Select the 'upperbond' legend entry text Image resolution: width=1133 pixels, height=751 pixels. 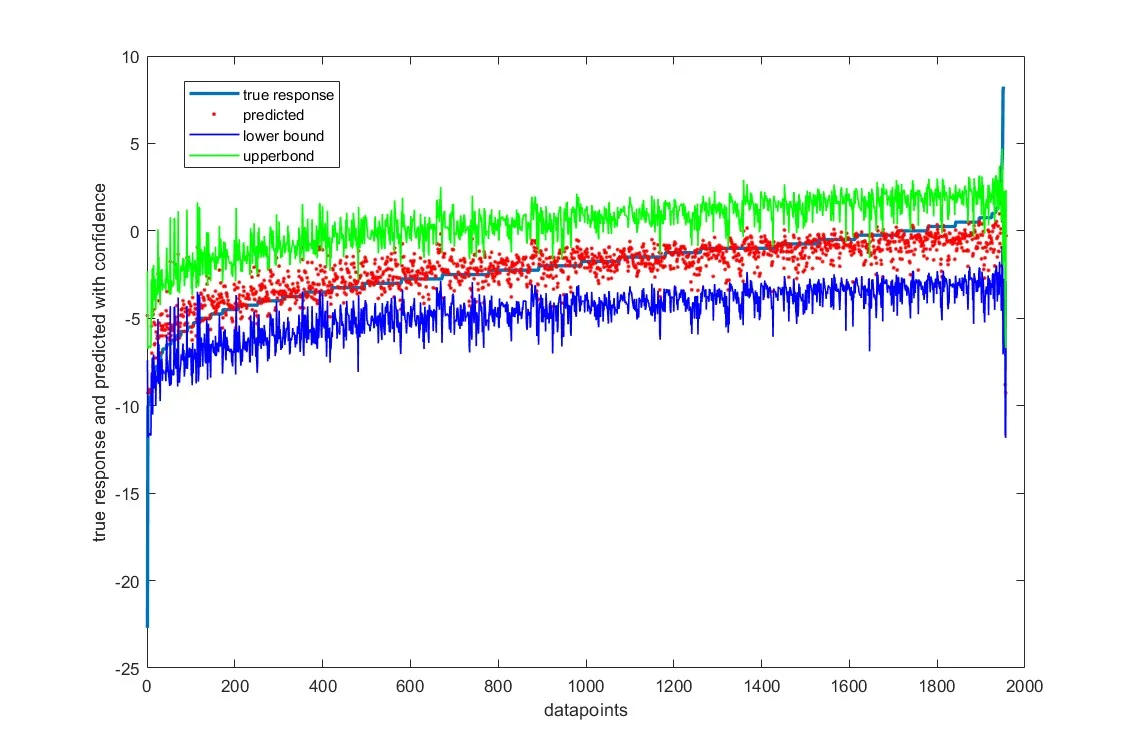tap(278, 157)
